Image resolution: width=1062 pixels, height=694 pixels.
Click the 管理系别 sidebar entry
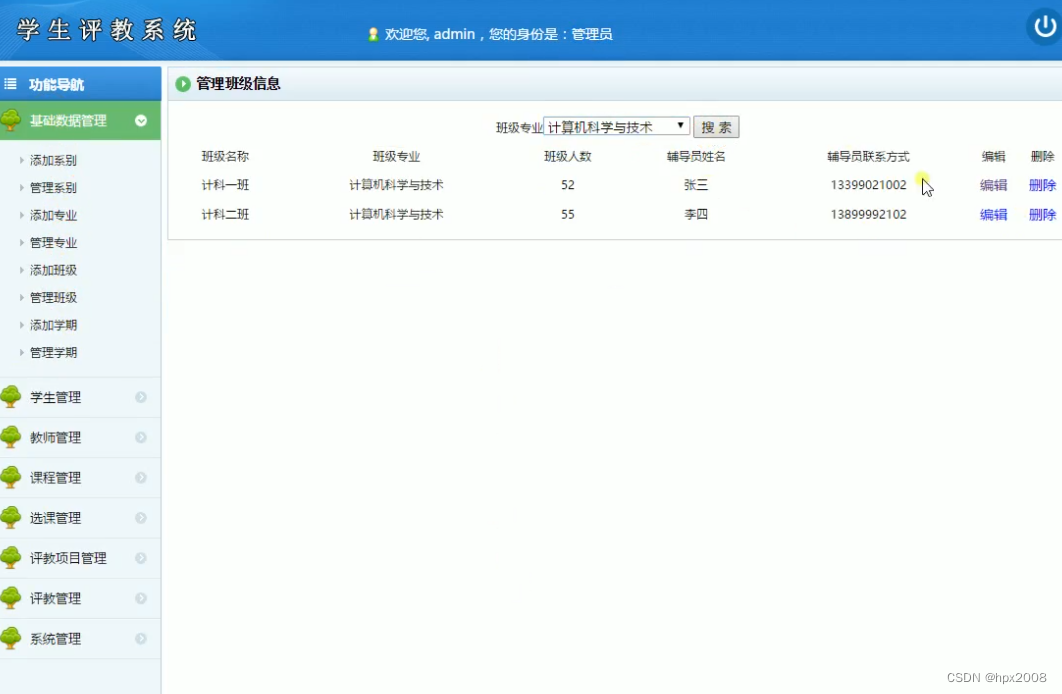click(52, 187)
